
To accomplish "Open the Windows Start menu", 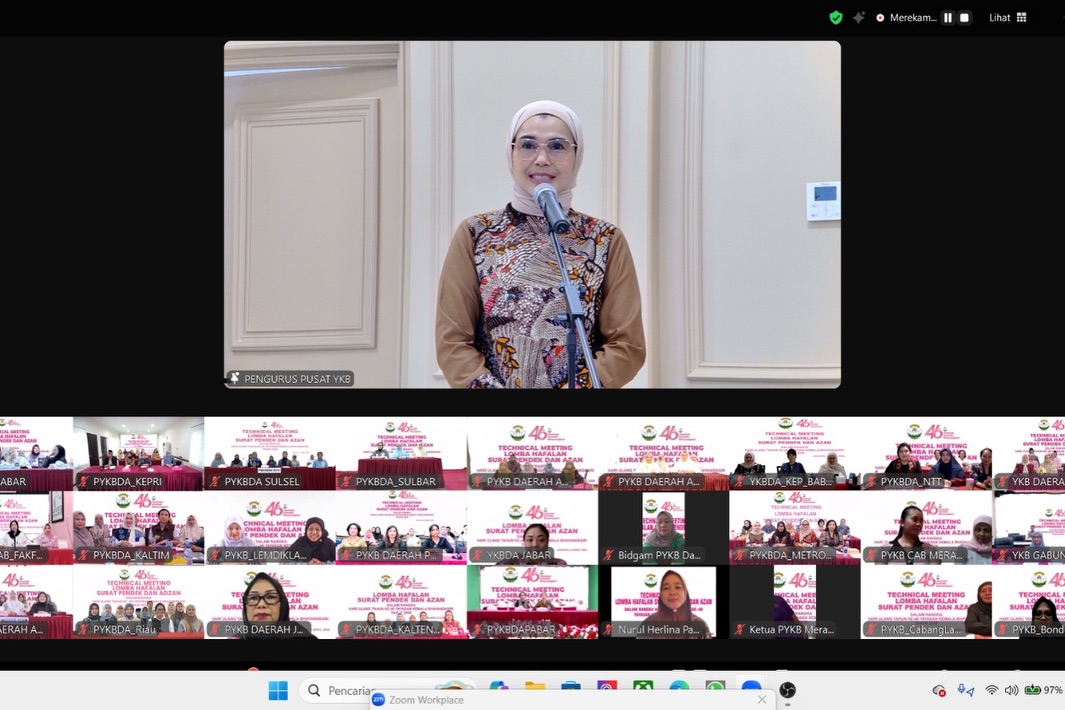I will [278, 690].
